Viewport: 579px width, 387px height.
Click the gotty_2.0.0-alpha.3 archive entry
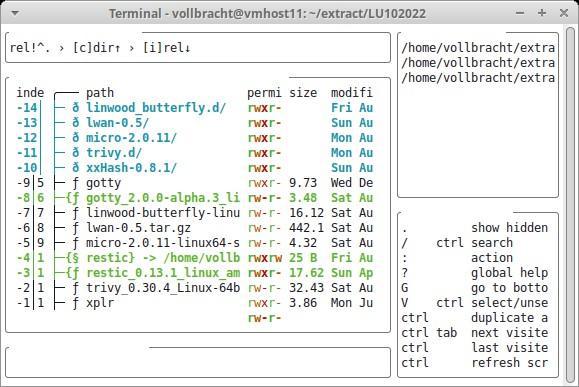(195, 198)
